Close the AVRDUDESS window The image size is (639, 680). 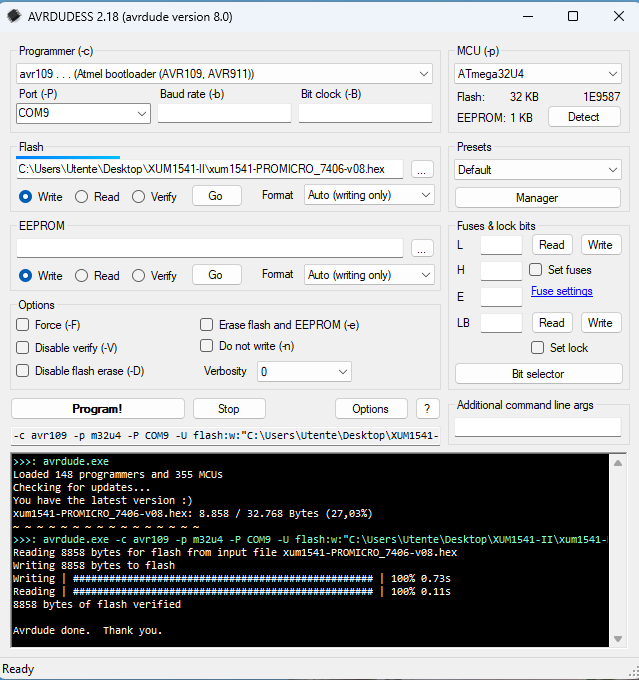[x=619, y=16]
